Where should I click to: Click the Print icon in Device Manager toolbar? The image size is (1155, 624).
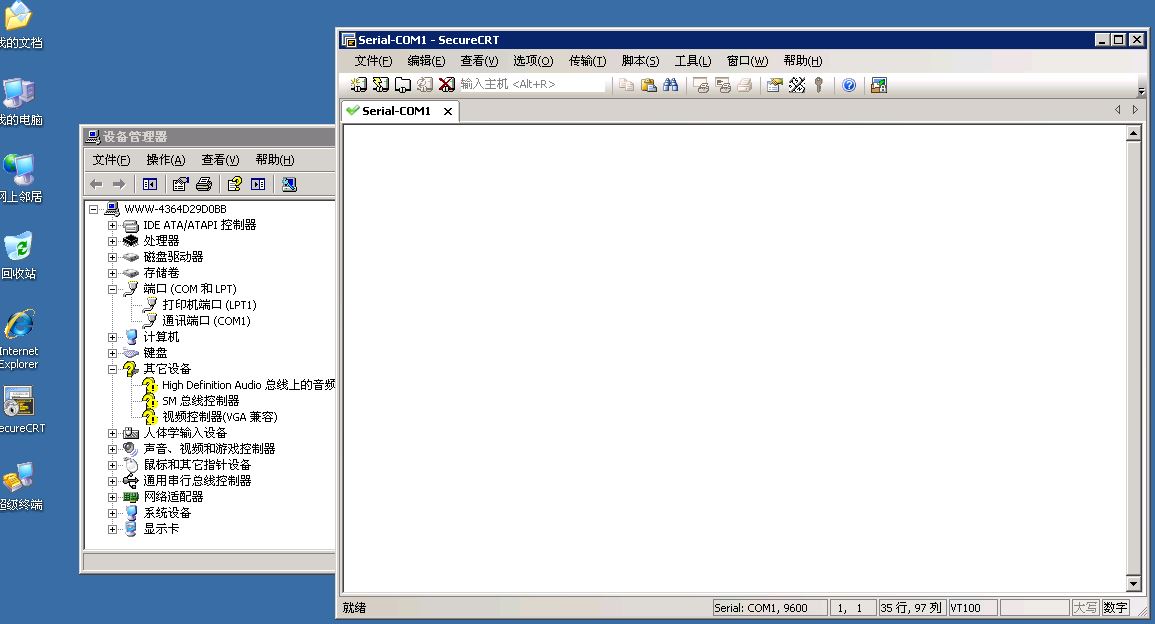[x=204, y=184]
